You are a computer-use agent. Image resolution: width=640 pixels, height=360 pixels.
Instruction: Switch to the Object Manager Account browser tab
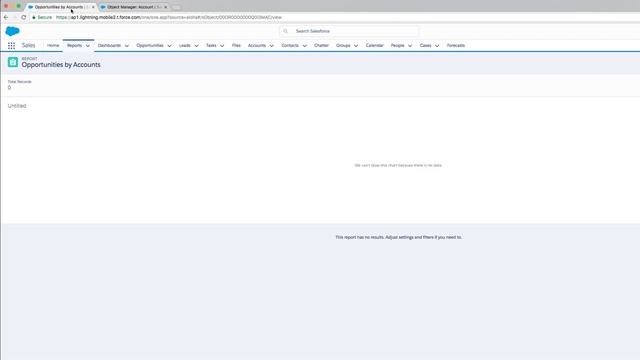[134, 7]
